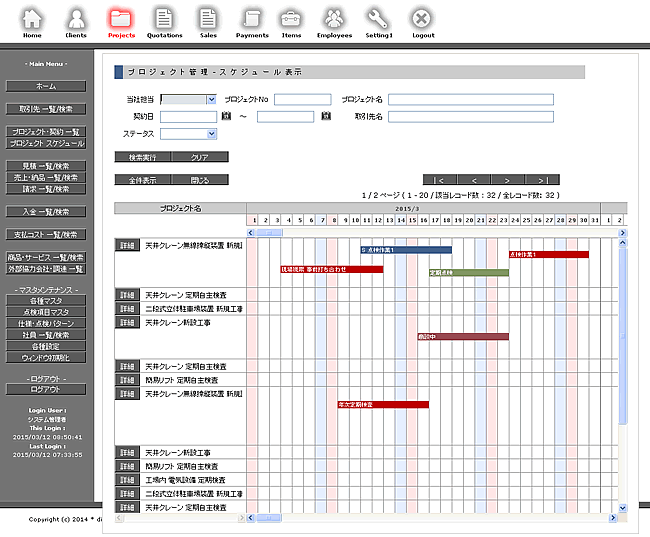Select the green 定期点検 Gantt bar
The width and height of the screenshot is (650, 537).
click(x=469, y=272)
